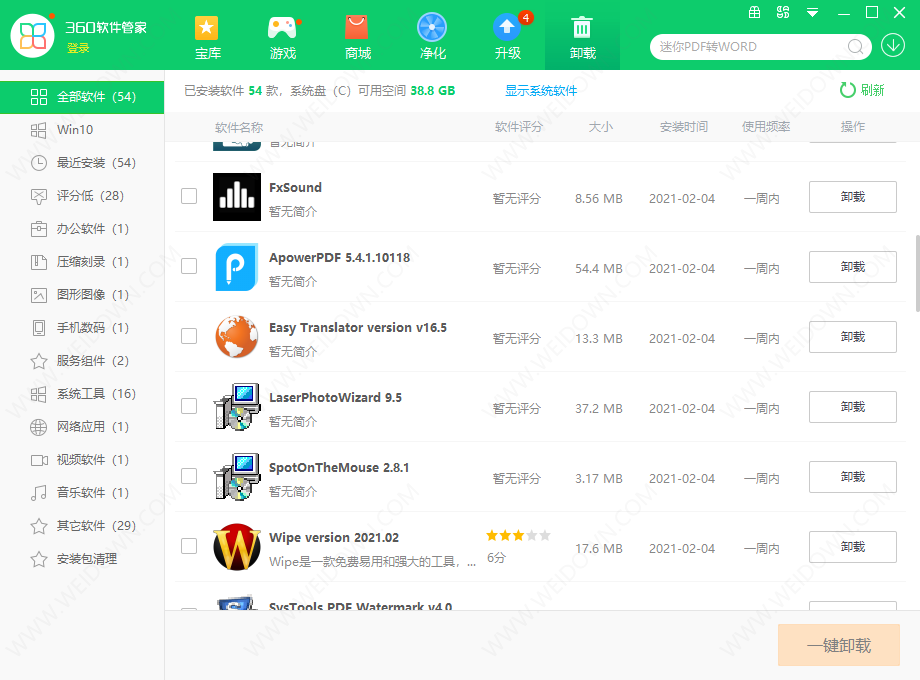Uninstall SpotOnTheMouse with 卸载 button

(x=853, y=476)
